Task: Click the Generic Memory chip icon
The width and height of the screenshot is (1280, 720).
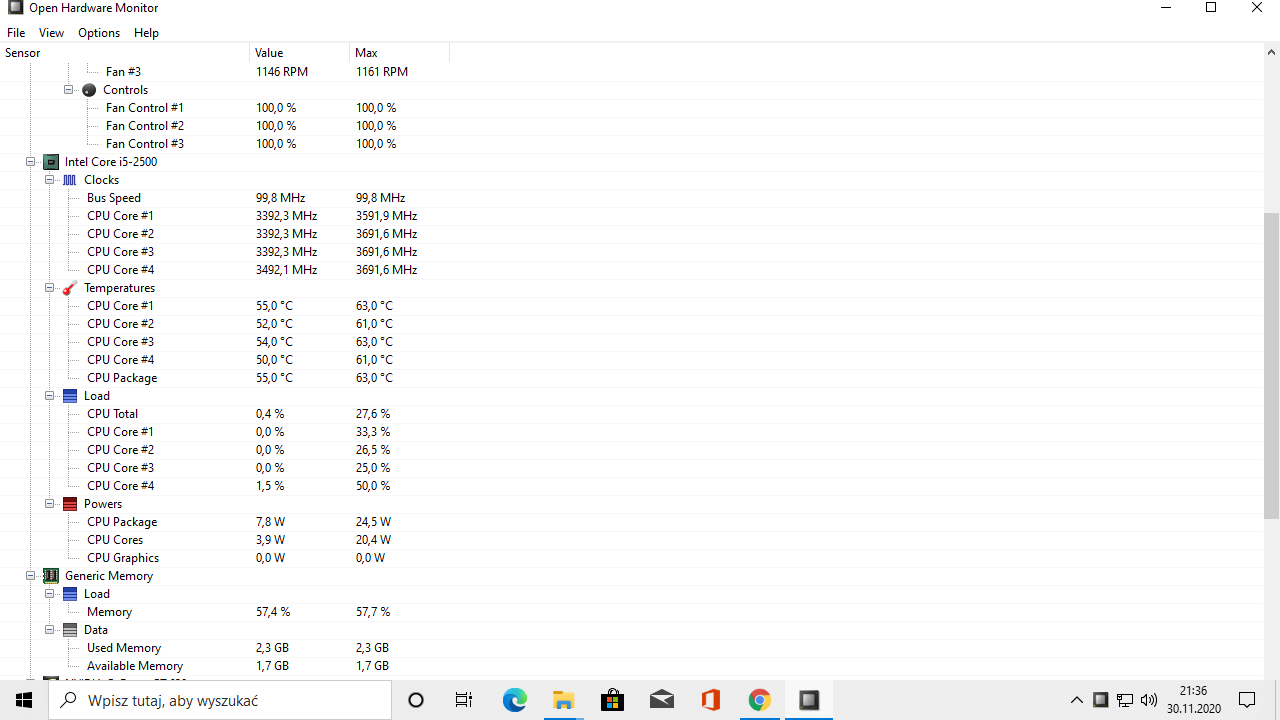Action: coord(51,576)
